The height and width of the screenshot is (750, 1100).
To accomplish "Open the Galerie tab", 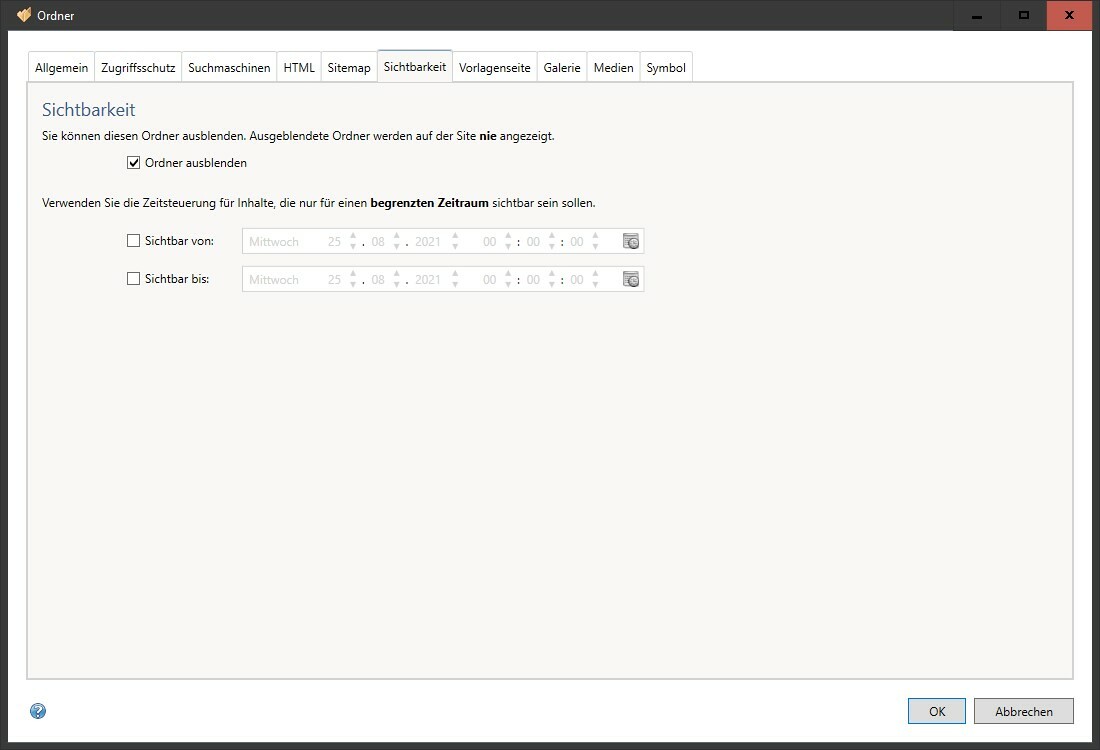I will [x=562, y=67].
